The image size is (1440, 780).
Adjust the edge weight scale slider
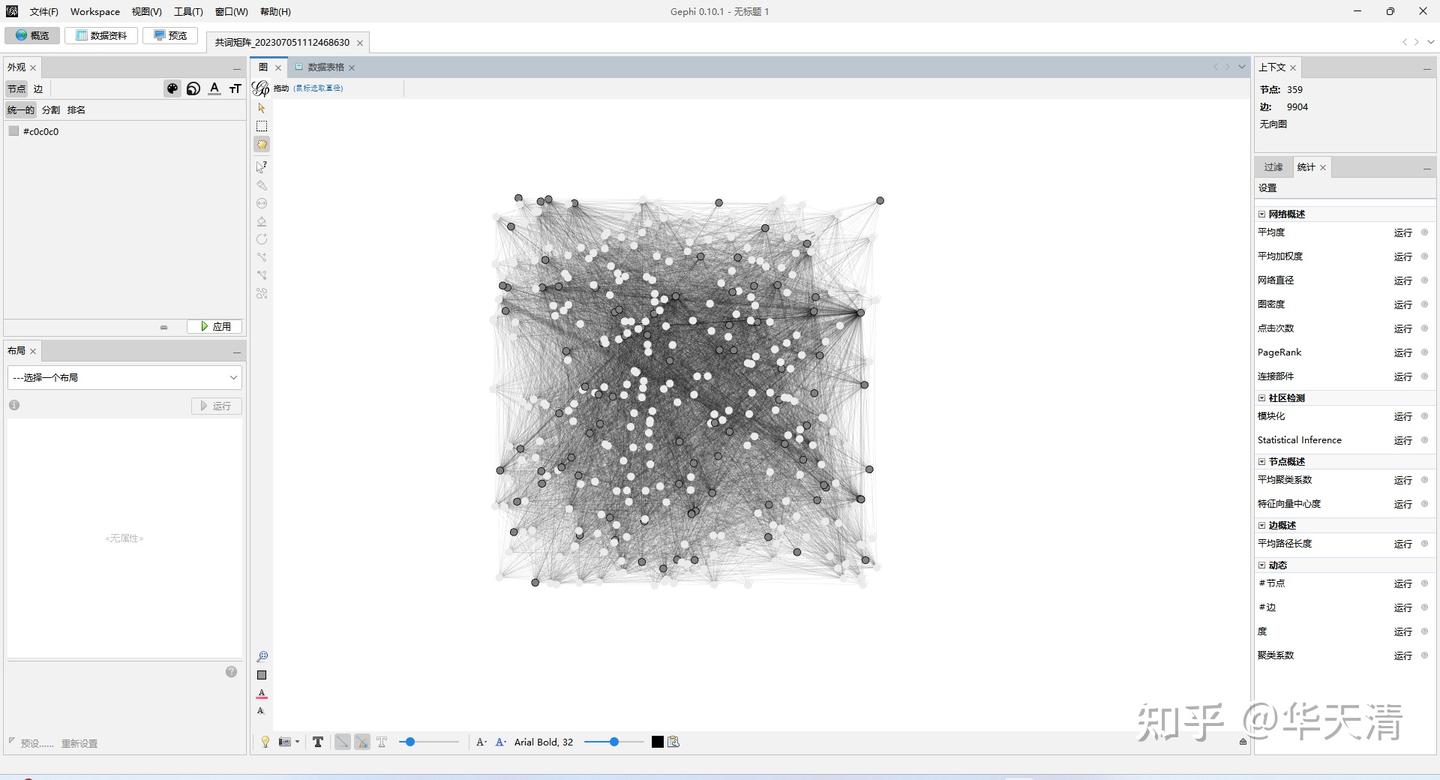point(429,742)
